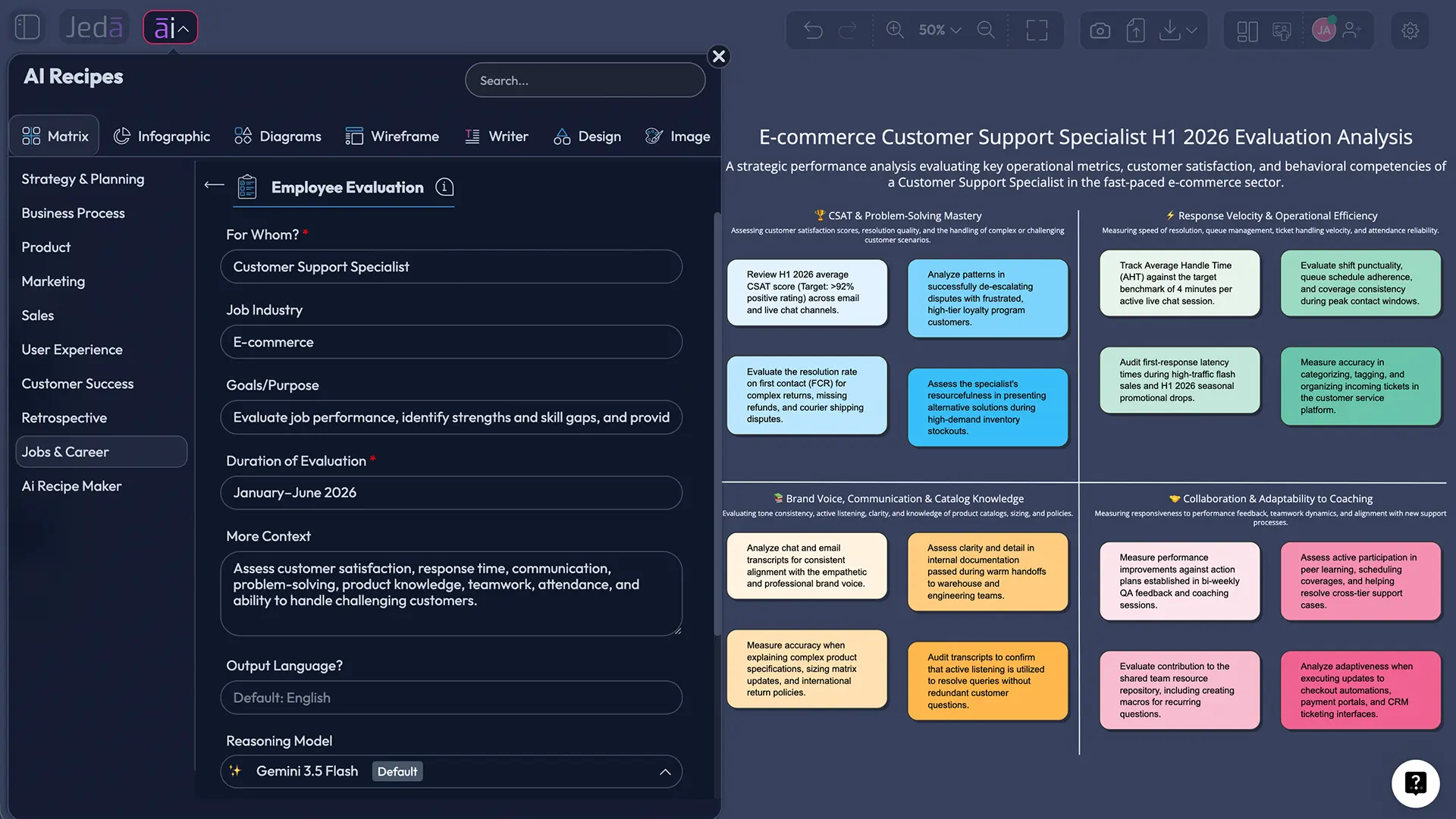
Task: Select the 'Review H1 2026 average CSAT score' card
Action: pyautogui.click(x=807, y=293)
